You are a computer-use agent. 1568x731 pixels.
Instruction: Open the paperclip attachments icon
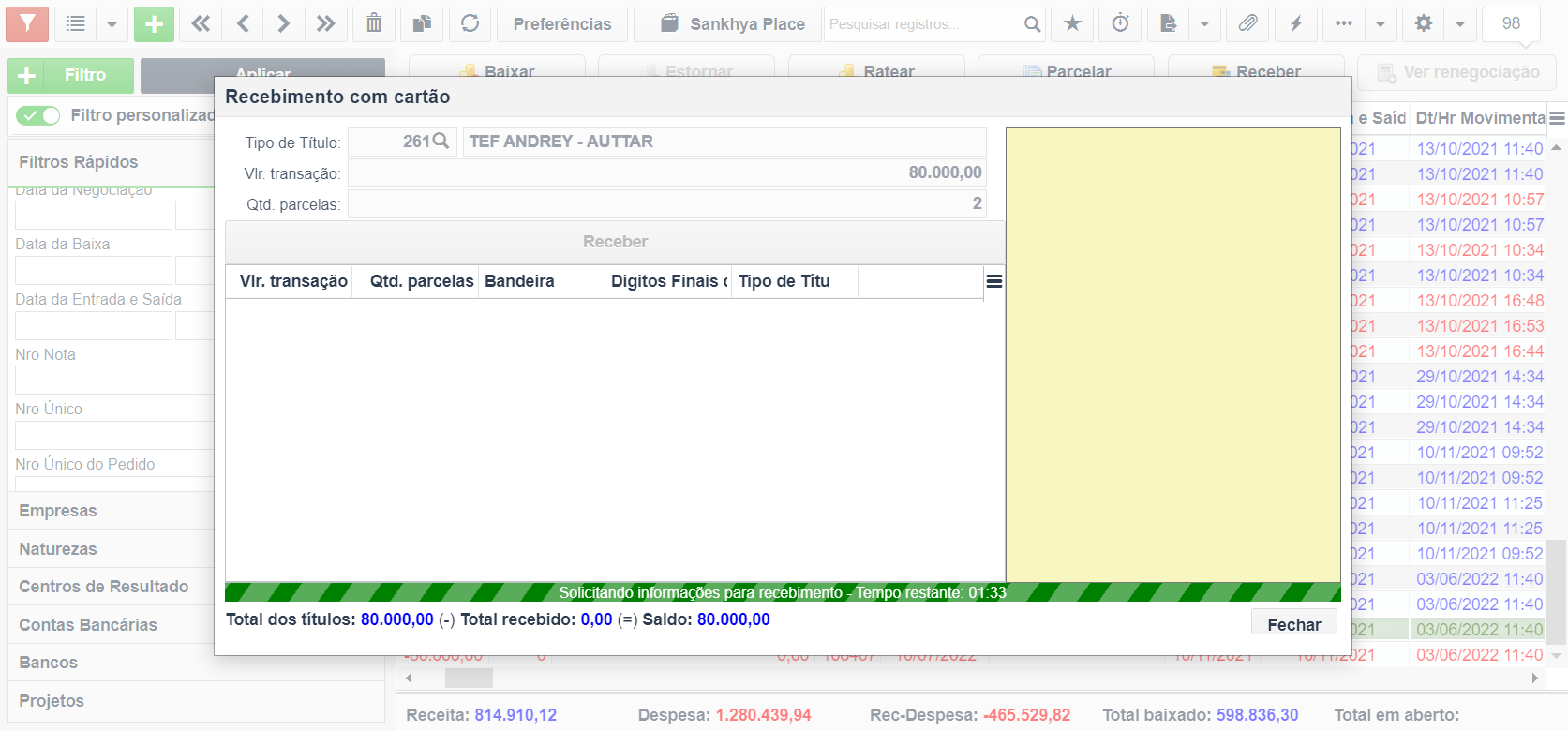[x=1247, y=23]
